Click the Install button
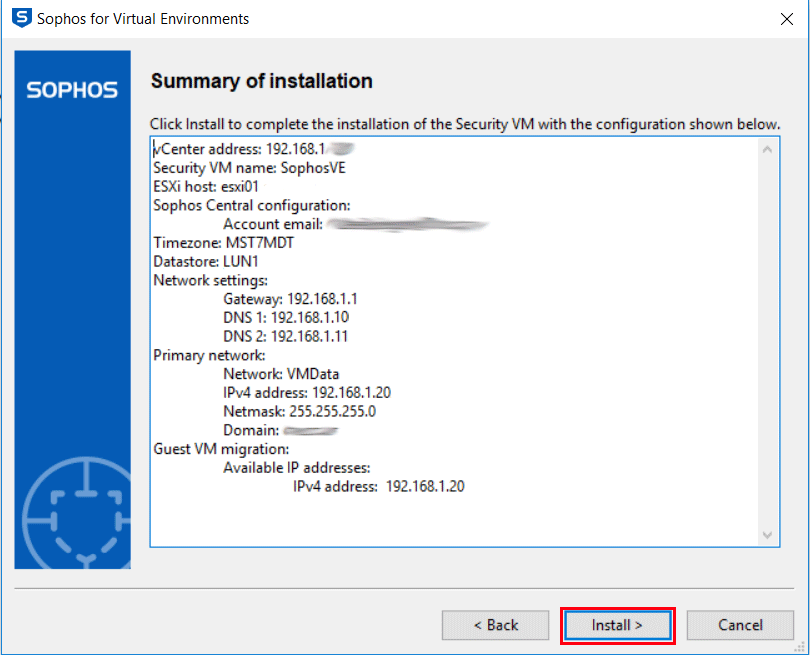The height and width of the screenshot is (655, 810). (618, 626)
